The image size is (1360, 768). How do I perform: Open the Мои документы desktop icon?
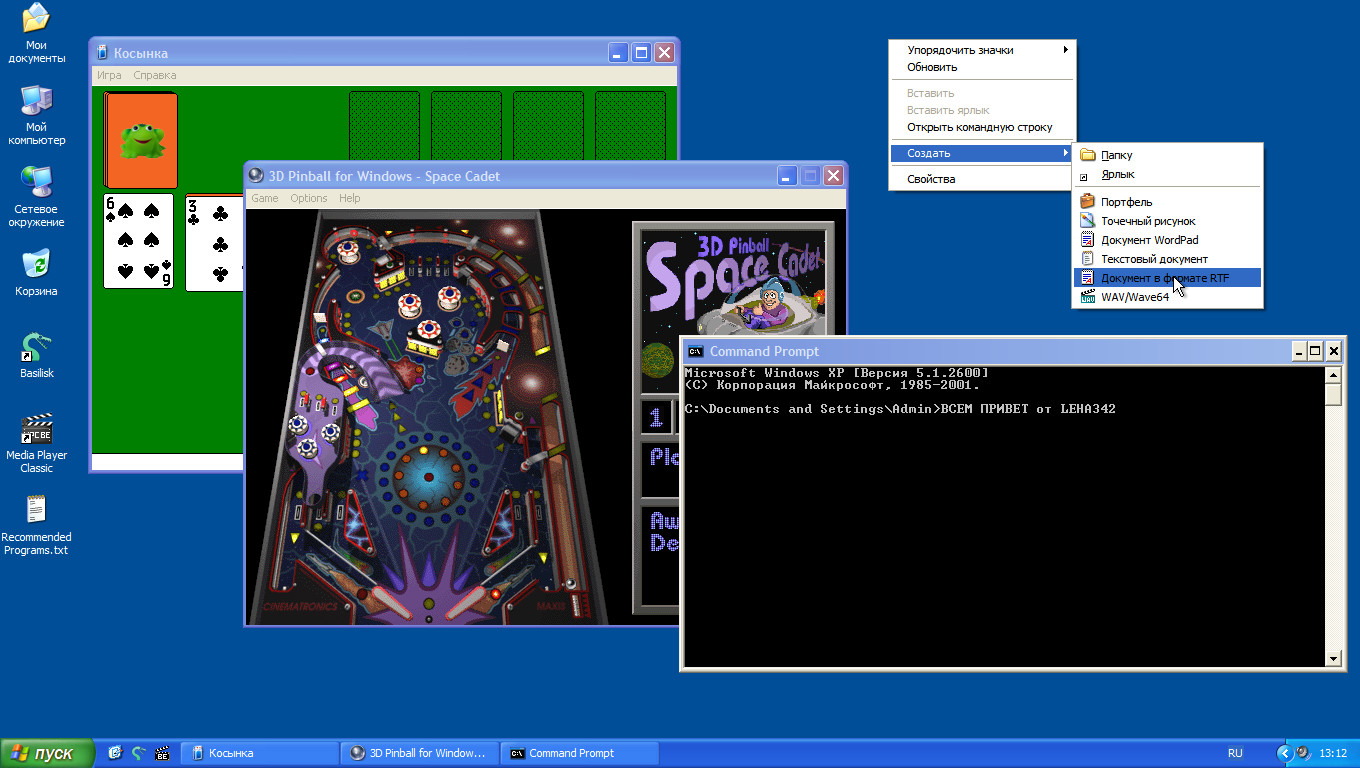tap(36, 32)
